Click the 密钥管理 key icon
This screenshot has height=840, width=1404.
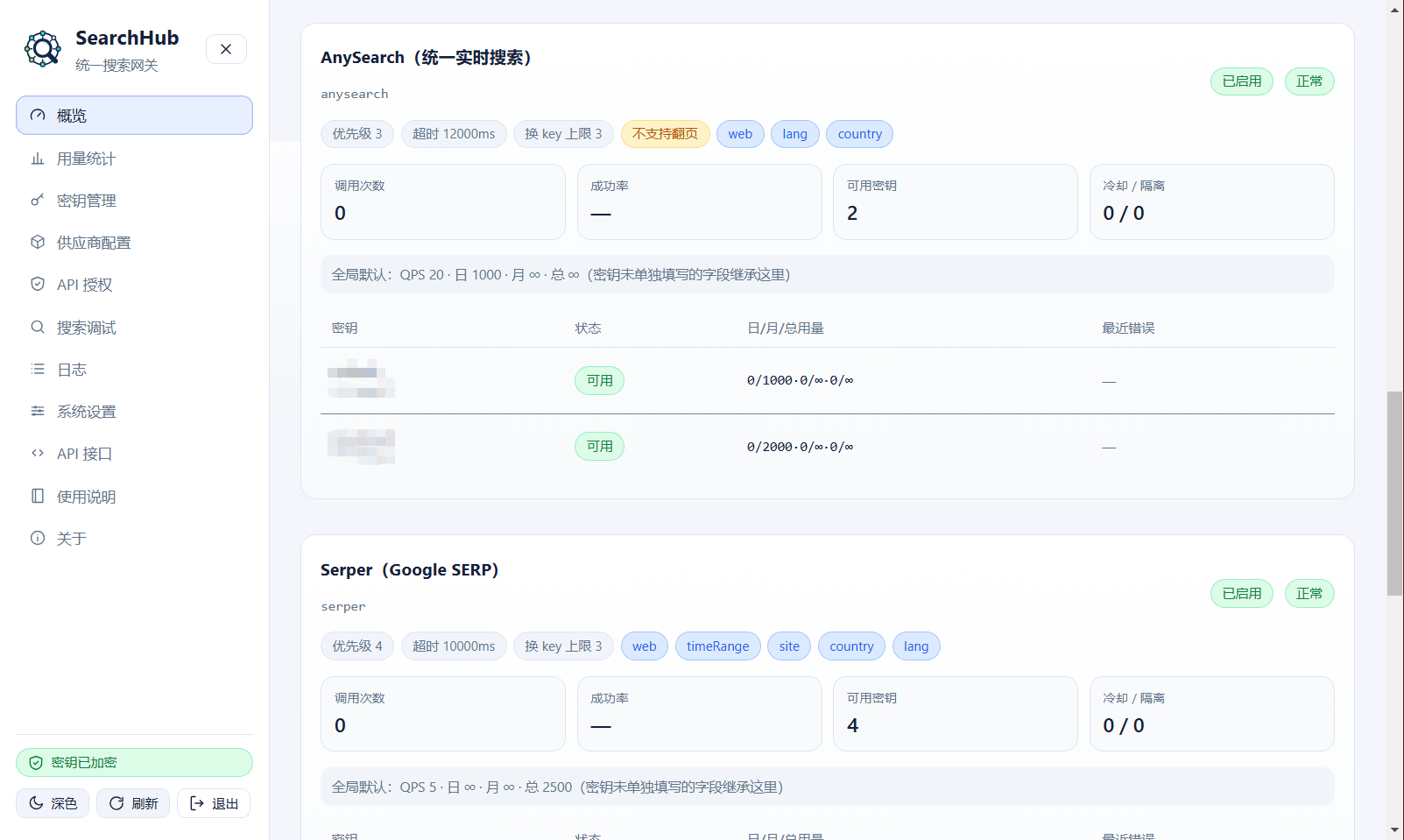(x=38, y=201)
